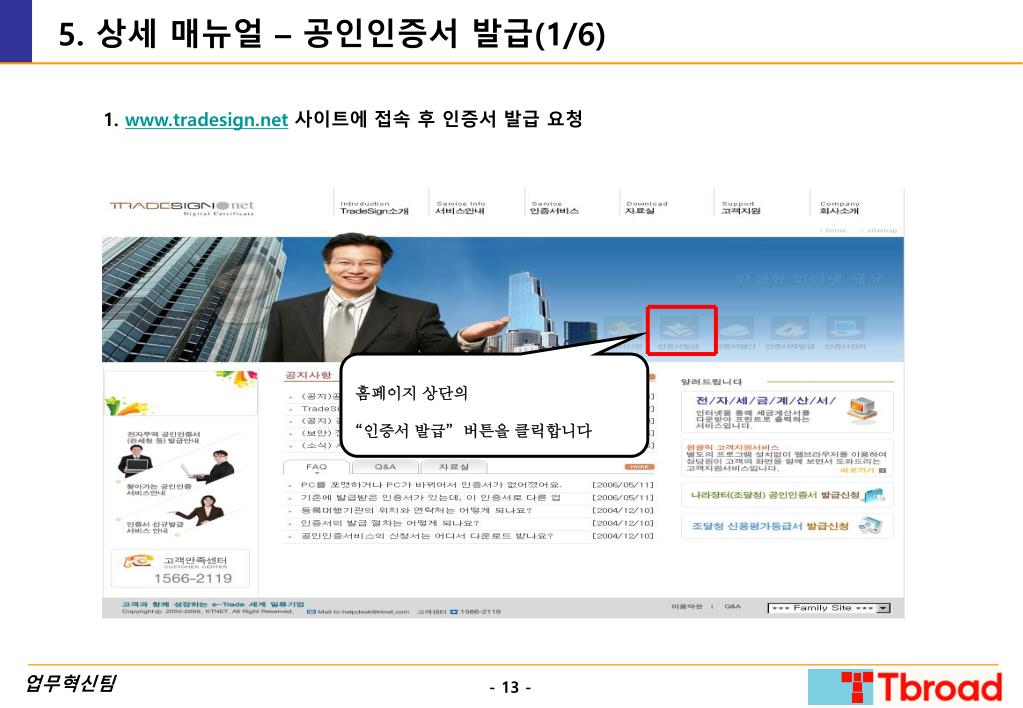Click date [2006/05/11] on first FAQ row
The image size is (1023, 708).
[x=623, y=485]
